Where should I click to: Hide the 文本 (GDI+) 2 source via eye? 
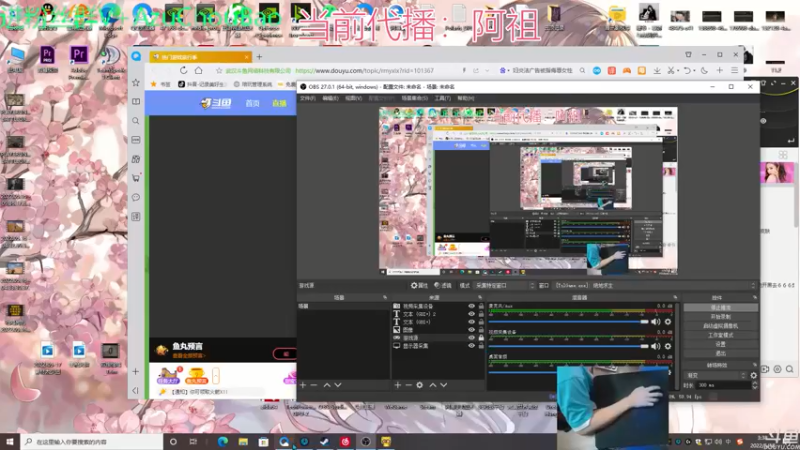click(x=471, y=314)
